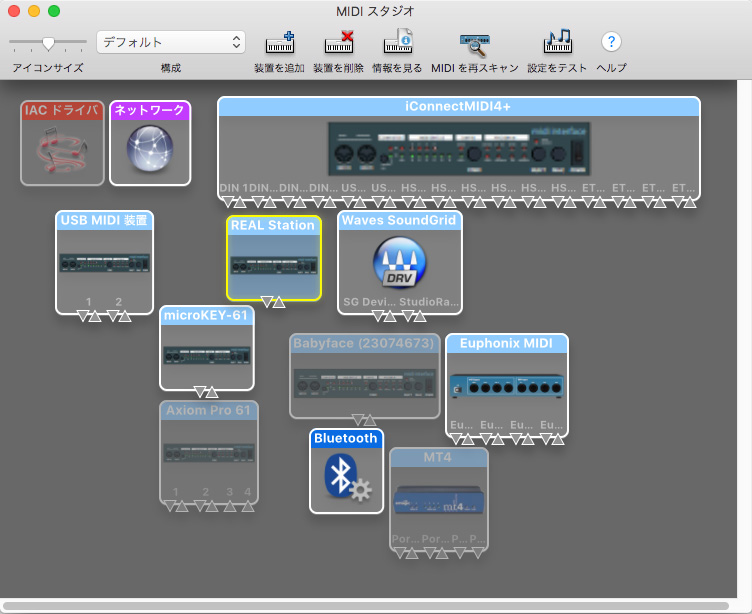This screenshot has height=614, width=752.
Task: Open the configuration dropdown showing デフォルト
Action: [171, 42]
